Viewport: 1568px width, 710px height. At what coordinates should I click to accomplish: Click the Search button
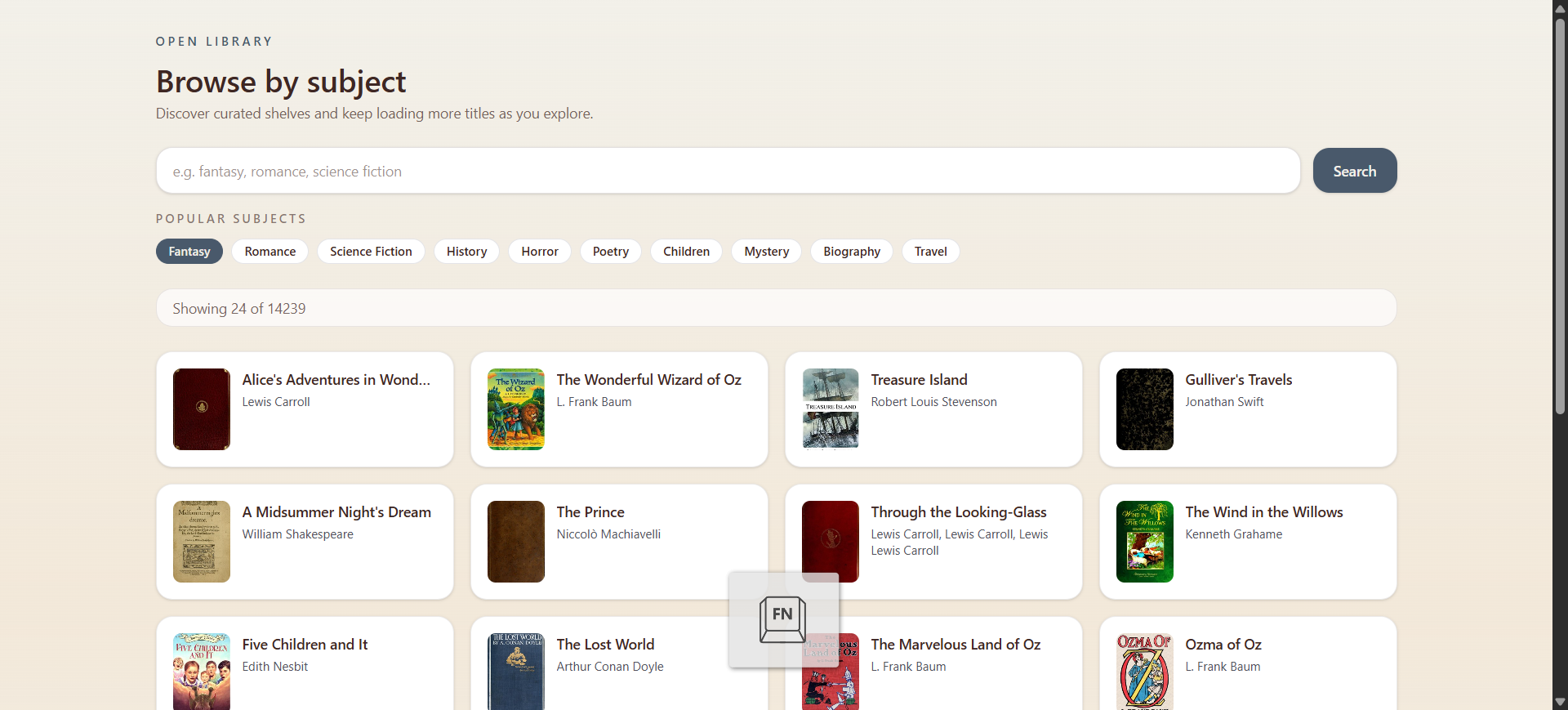coord(1355,171)
